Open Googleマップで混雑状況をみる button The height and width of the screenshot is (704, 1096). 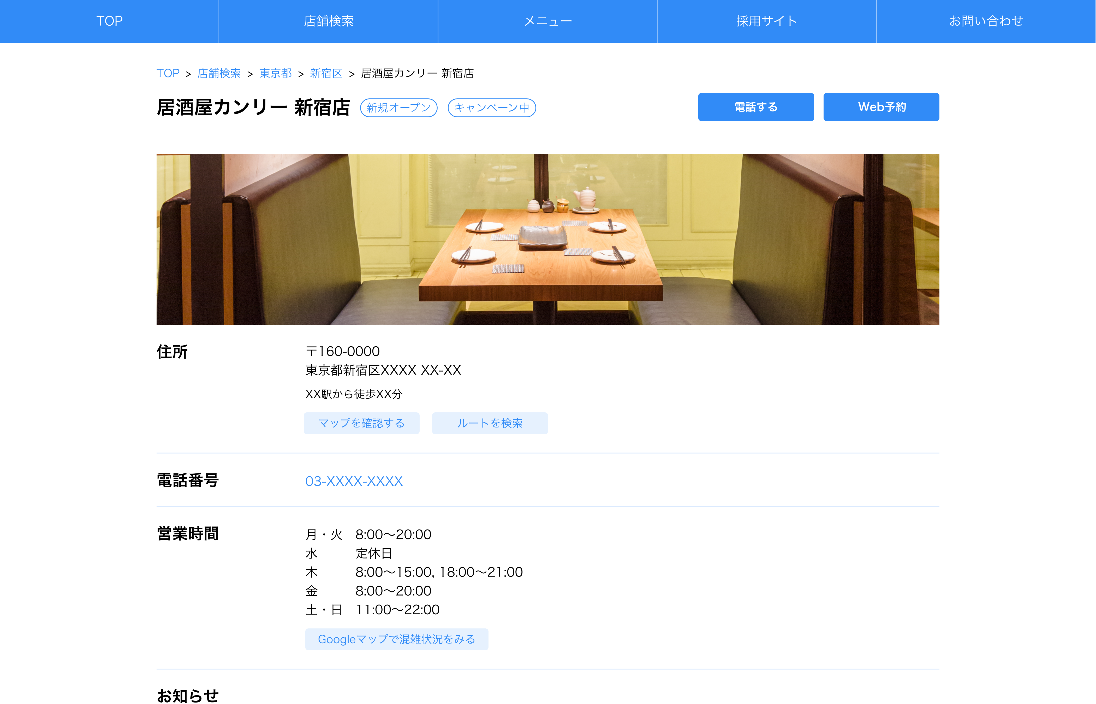click(x=397, y=639)
